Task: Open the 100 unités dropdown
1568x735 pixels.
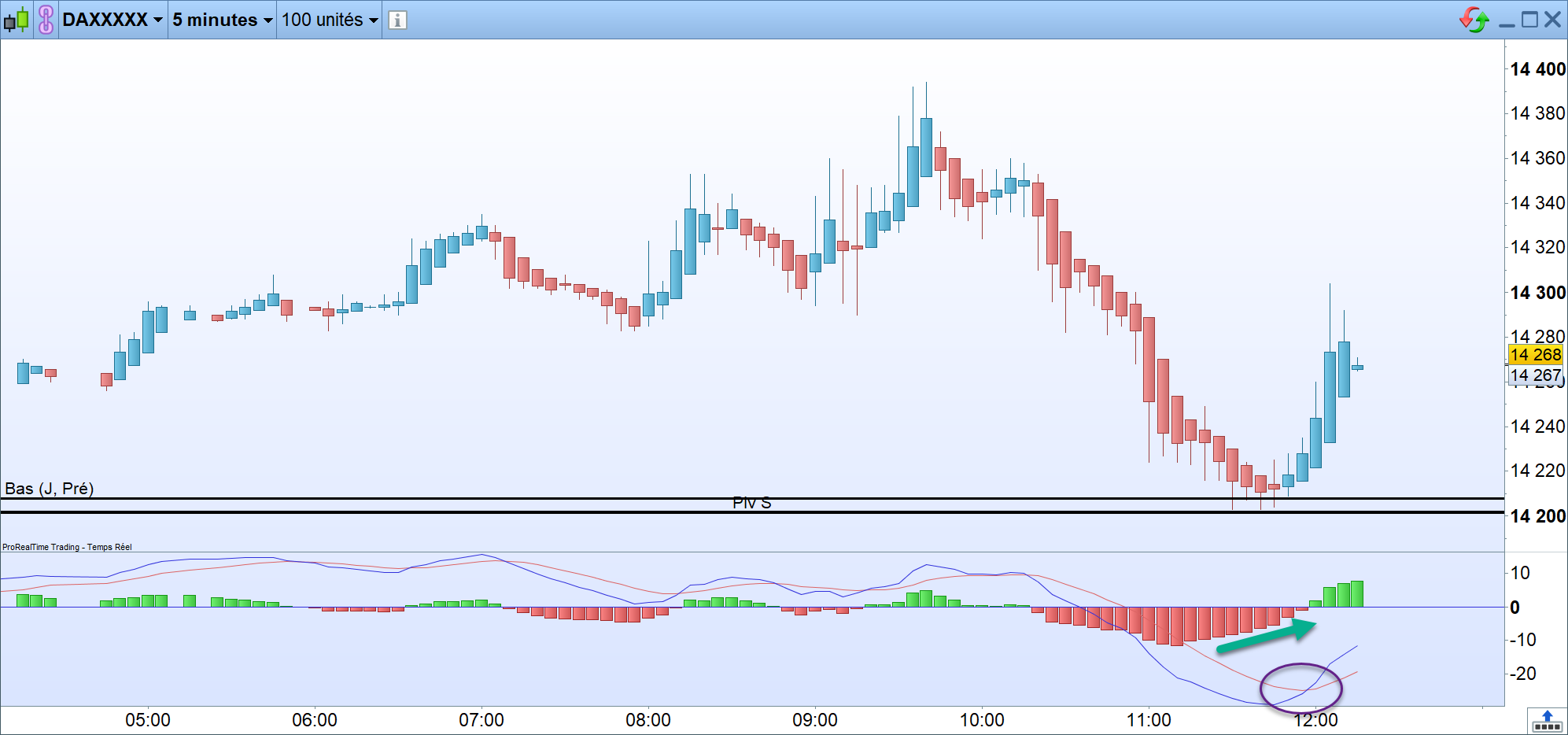Action: point(330,20)
